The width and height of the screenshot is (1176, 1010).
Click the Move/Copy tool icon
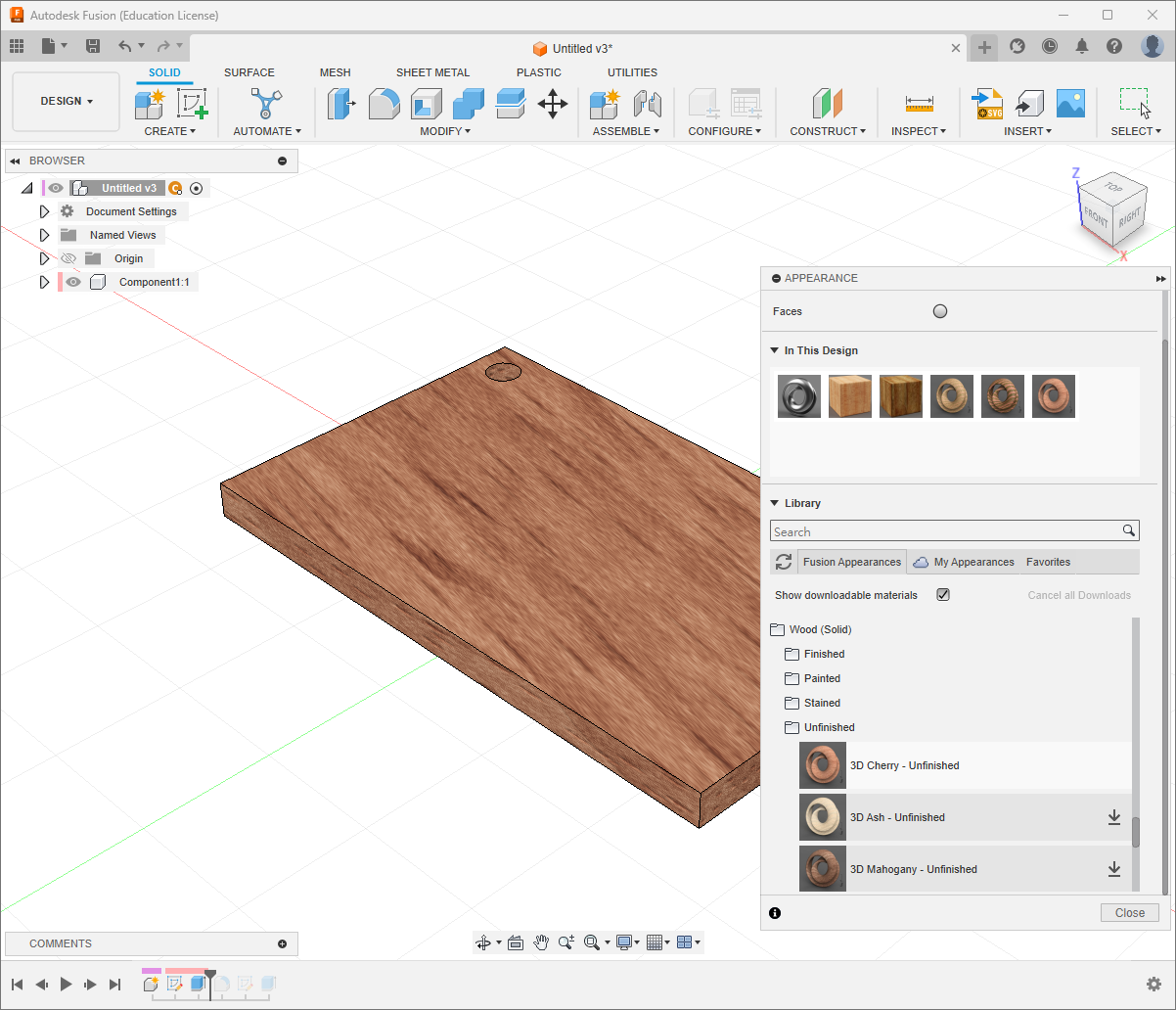coord(553,104)
